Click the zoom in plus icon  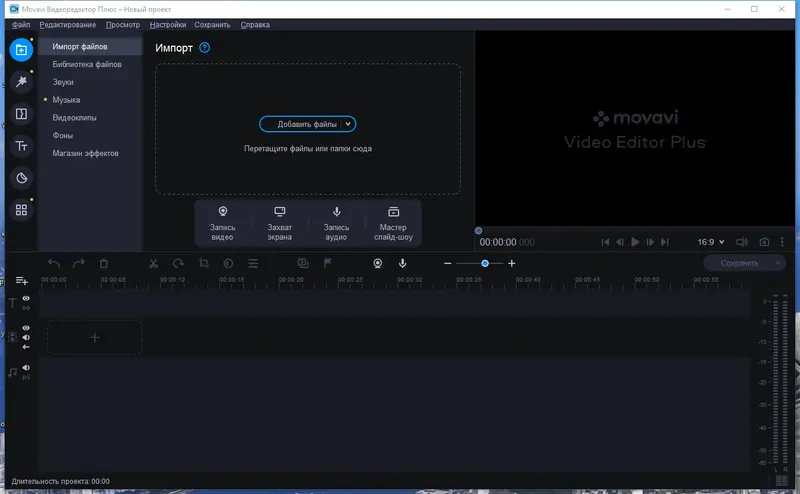click(512, 263)
